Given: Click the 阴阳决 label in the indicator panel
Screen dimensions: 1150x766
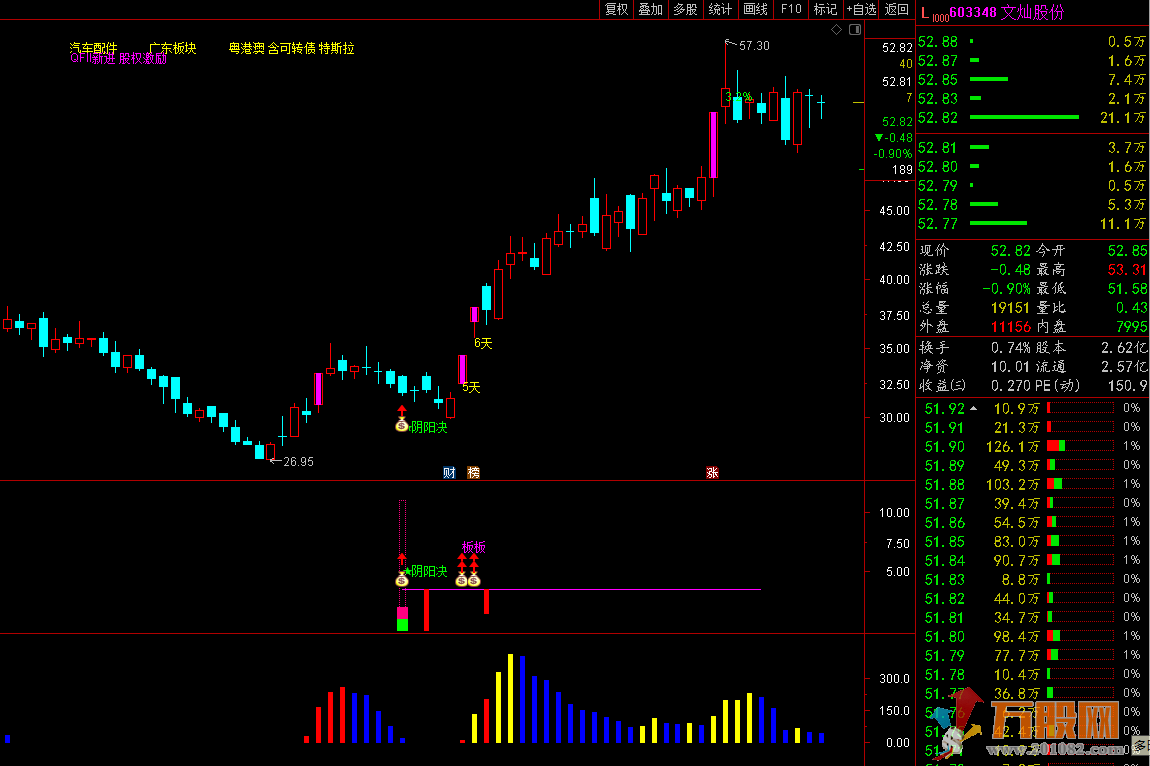Looking at the screenshot, I should [429, 571].
